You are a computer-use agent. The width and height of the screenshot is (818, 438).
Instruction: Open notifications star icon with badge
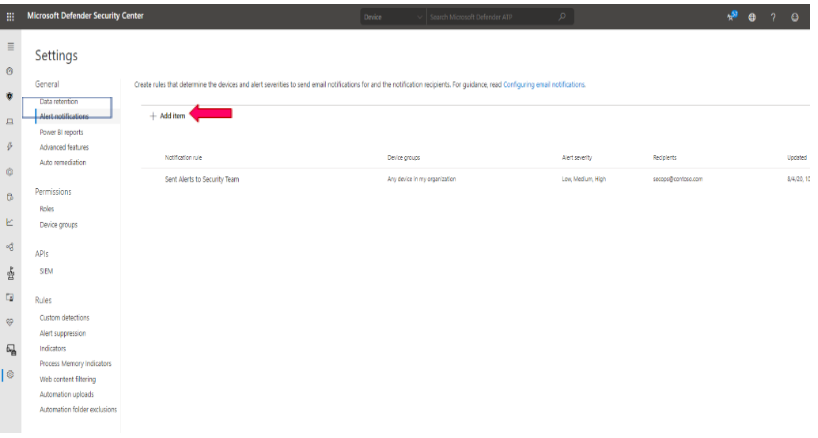tap(732, 16)
